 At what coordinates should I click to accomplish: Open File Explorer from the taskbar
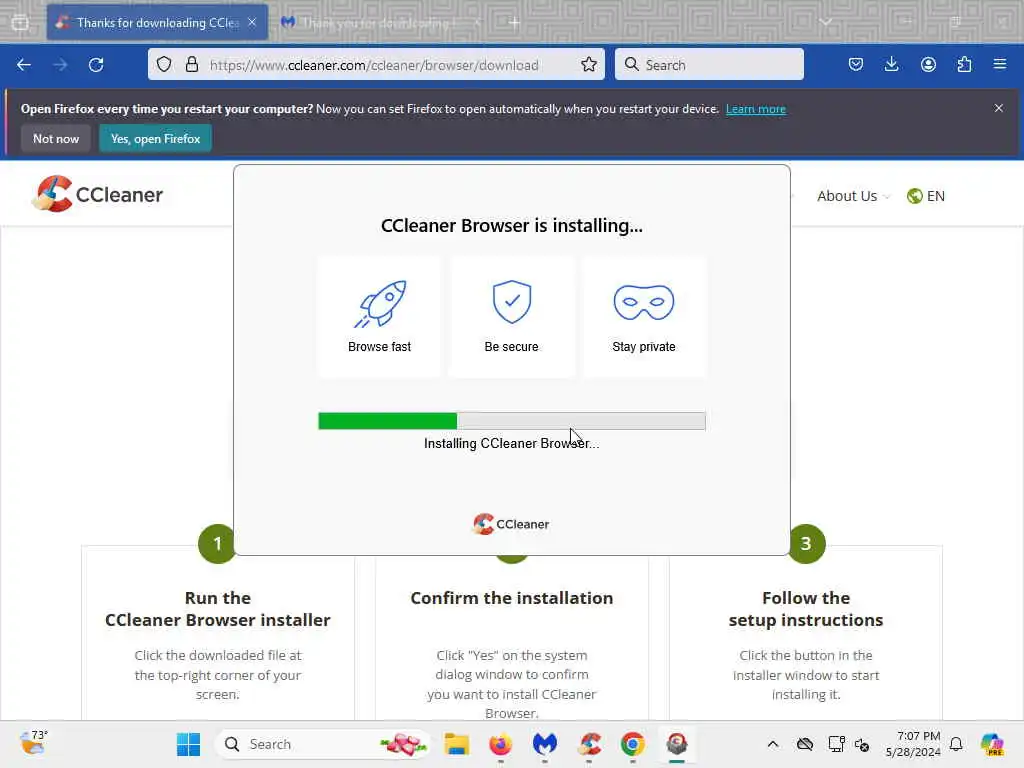pyautogui.click(x=456, y=744)
